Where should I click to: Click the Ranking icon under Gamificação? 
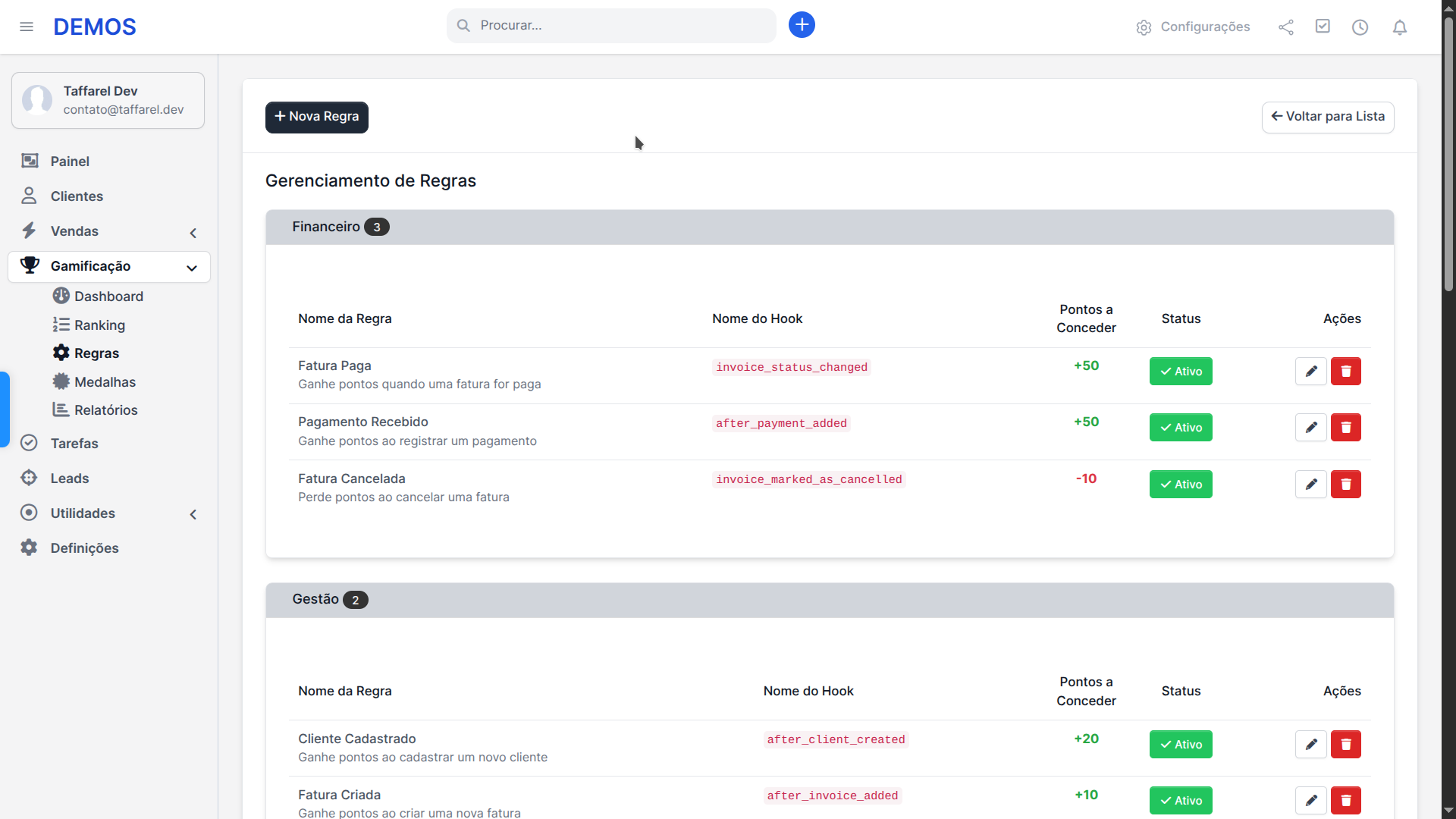click(x=61, y=325)
